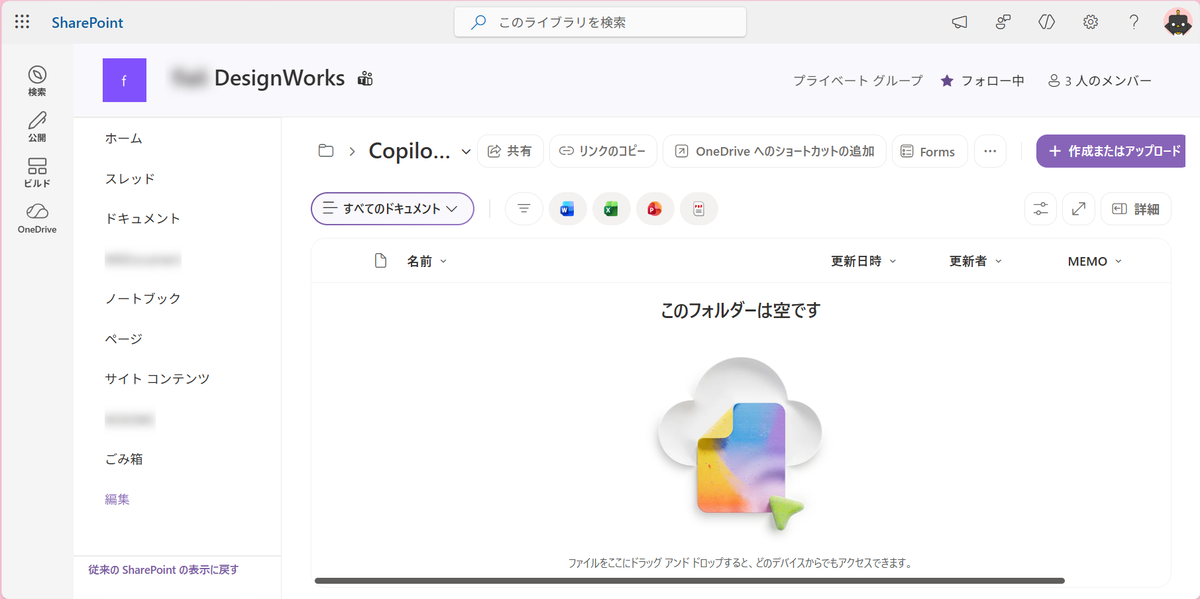The image size is (1200, 599).
Task: Open the megaphone announcements icon
Action: (x=959, y=22)
